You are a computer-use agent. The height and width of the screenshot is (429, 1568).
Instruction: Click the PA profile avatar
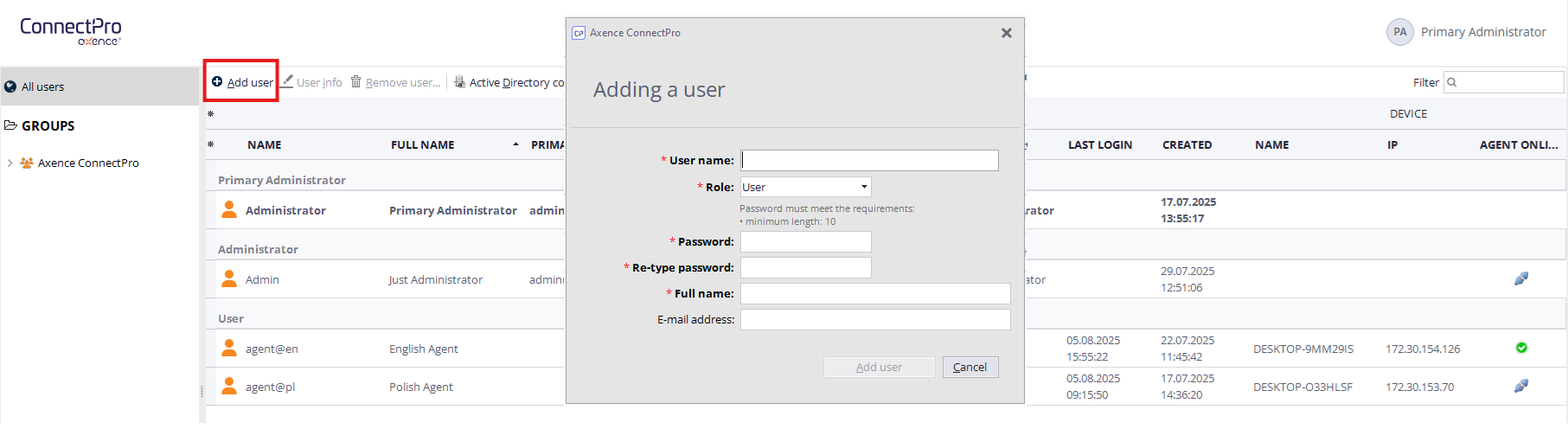tap(1399, 32)
